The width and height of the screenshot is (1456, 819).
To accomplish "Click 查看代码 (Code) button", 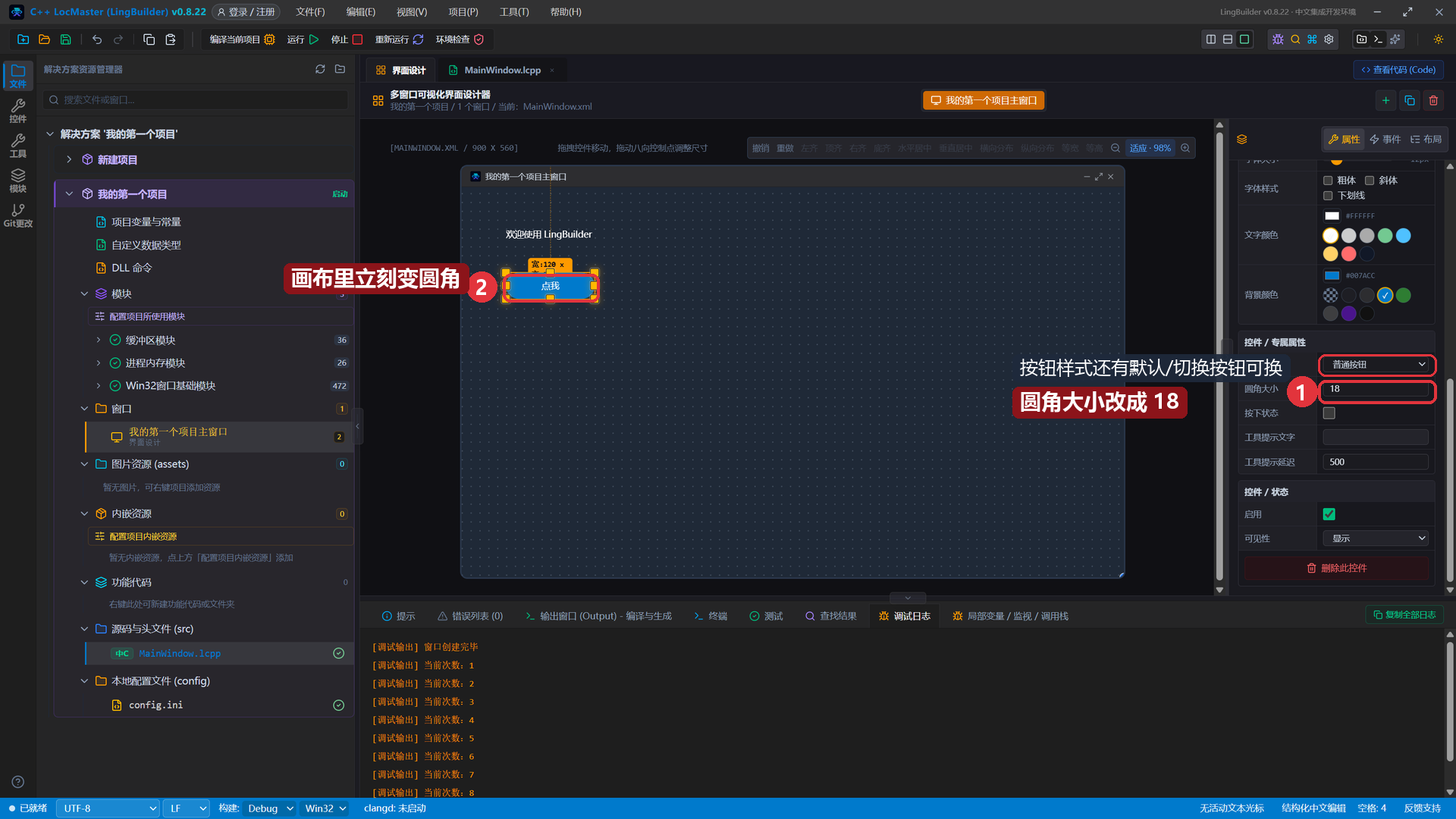I will coord(1398,70).
